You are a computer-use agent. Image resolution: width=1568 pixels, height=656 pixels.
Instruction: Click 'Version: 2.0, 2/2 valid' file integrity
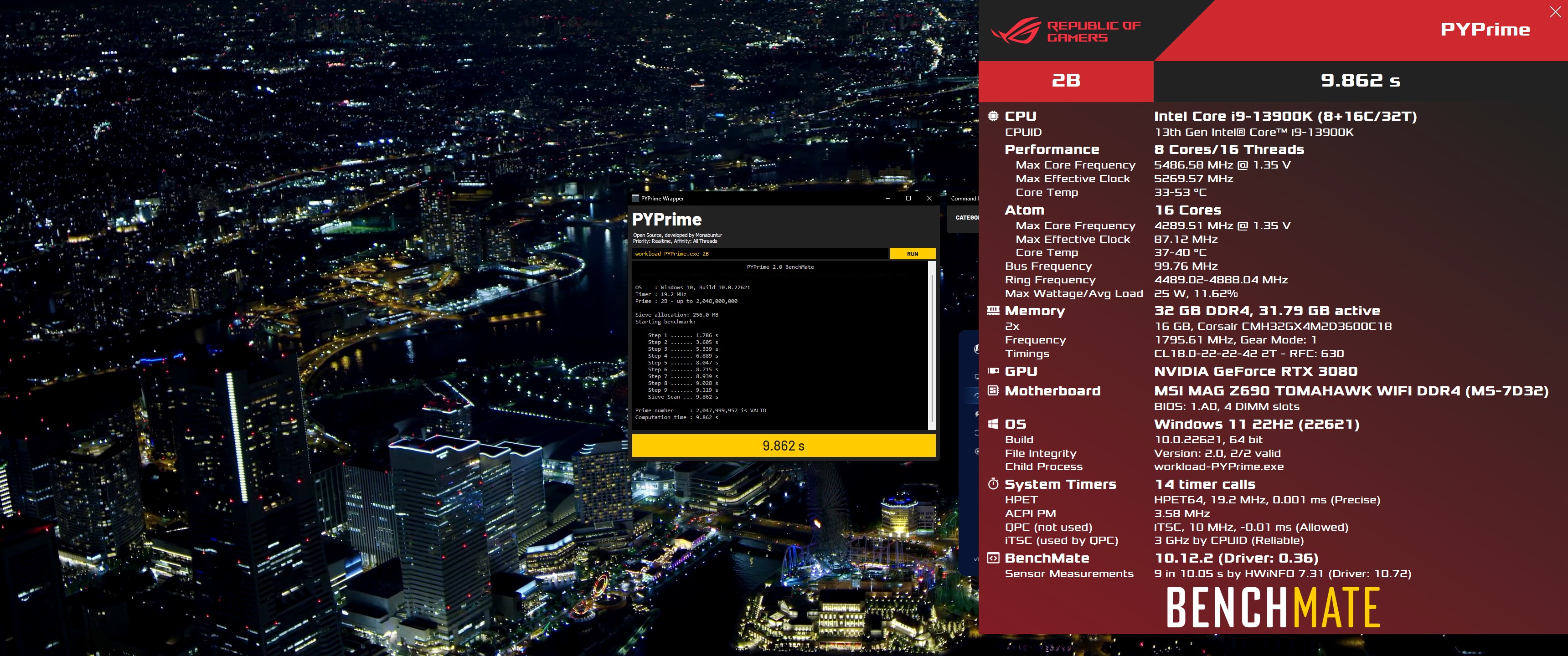tap(1217, 453)
